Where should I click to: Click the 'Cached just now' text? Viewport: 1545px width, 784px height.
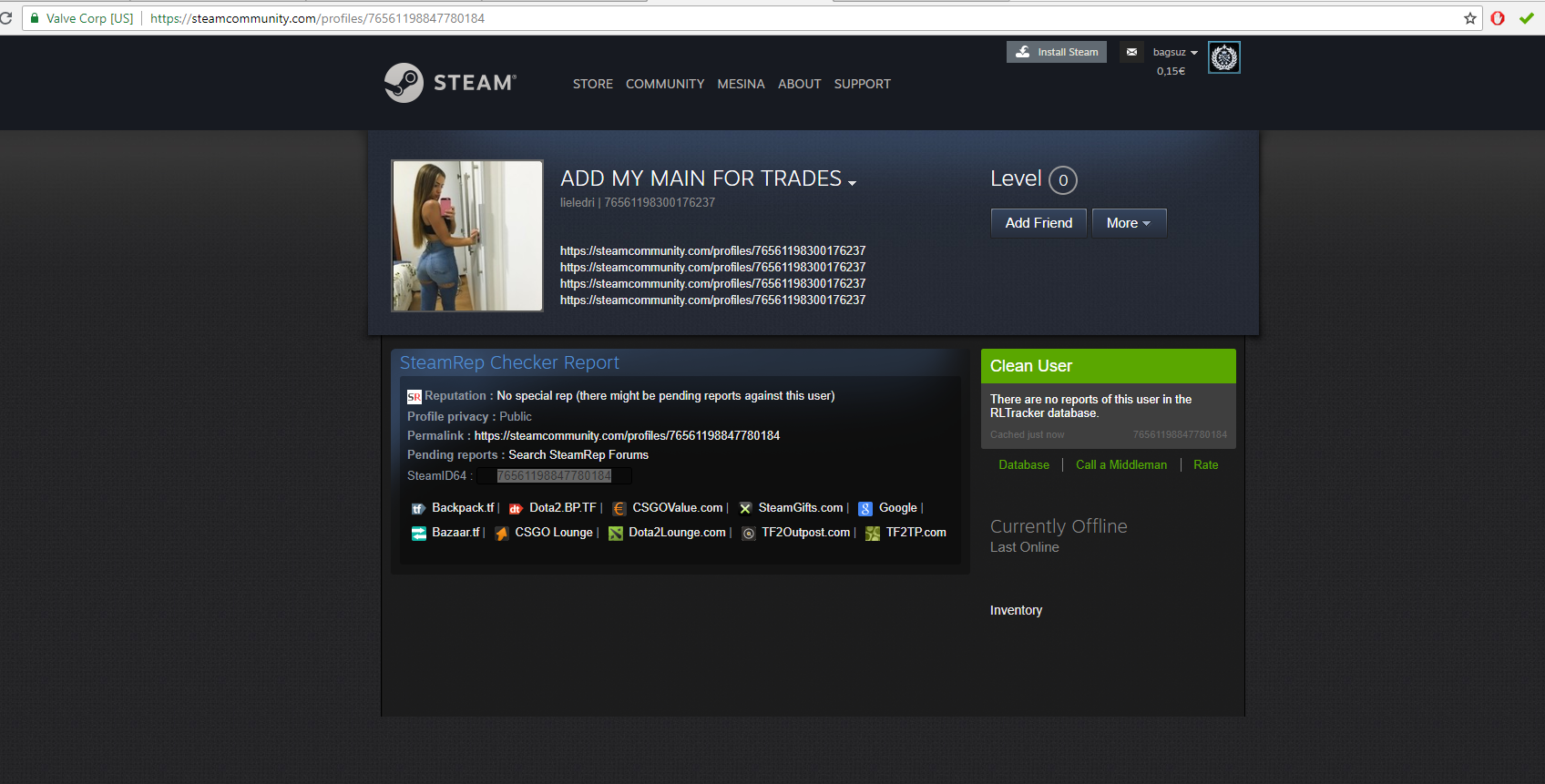tap(1027, 434)
